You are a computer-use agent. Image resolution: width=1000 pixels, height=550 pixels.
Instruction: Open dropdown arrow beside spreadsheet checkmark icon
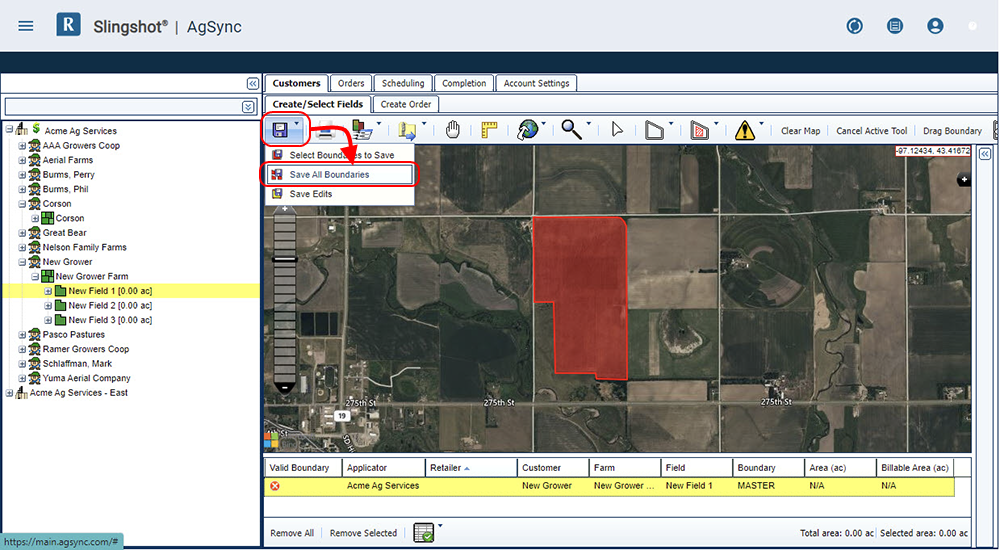440,526
